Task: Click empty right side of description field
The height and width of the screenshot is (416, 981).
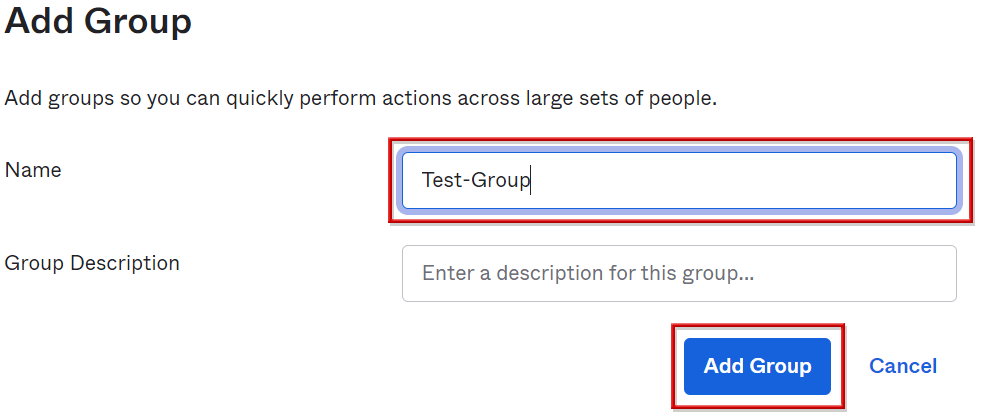Action: 870,273
